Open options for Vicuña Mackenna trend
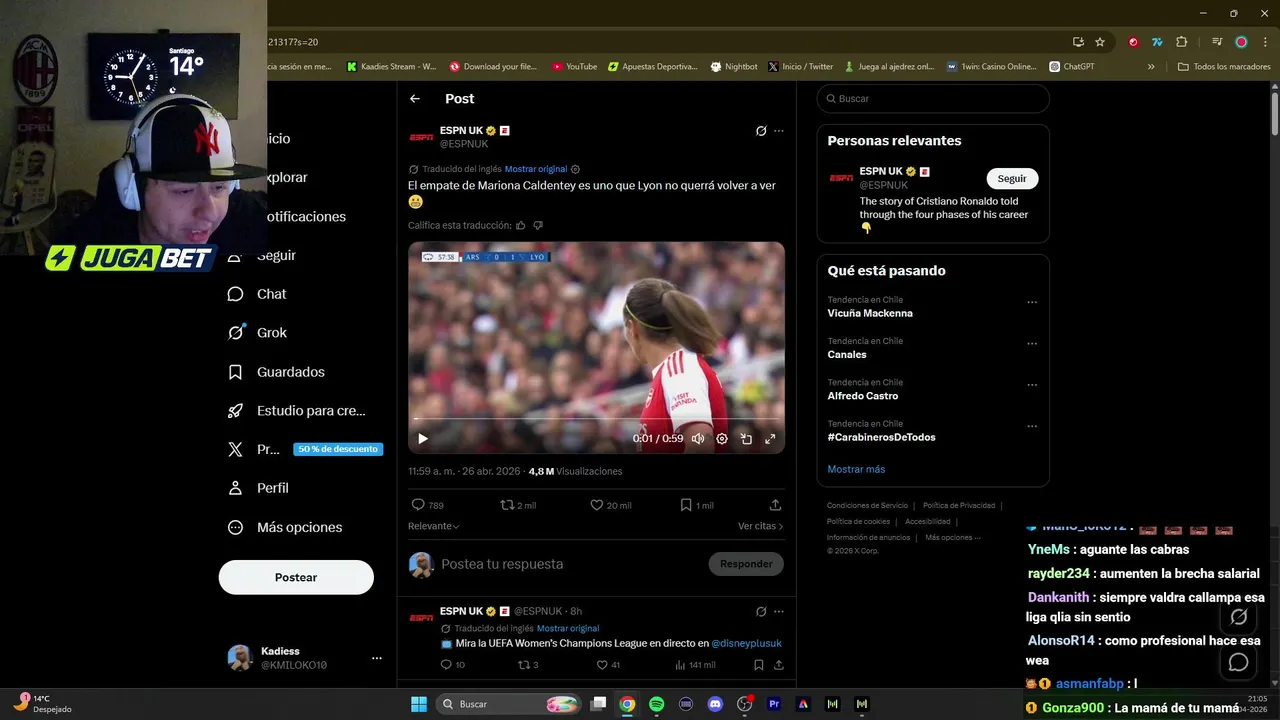The height and width of the screenshot is (720, 1280). click(x=1032, y=302)
